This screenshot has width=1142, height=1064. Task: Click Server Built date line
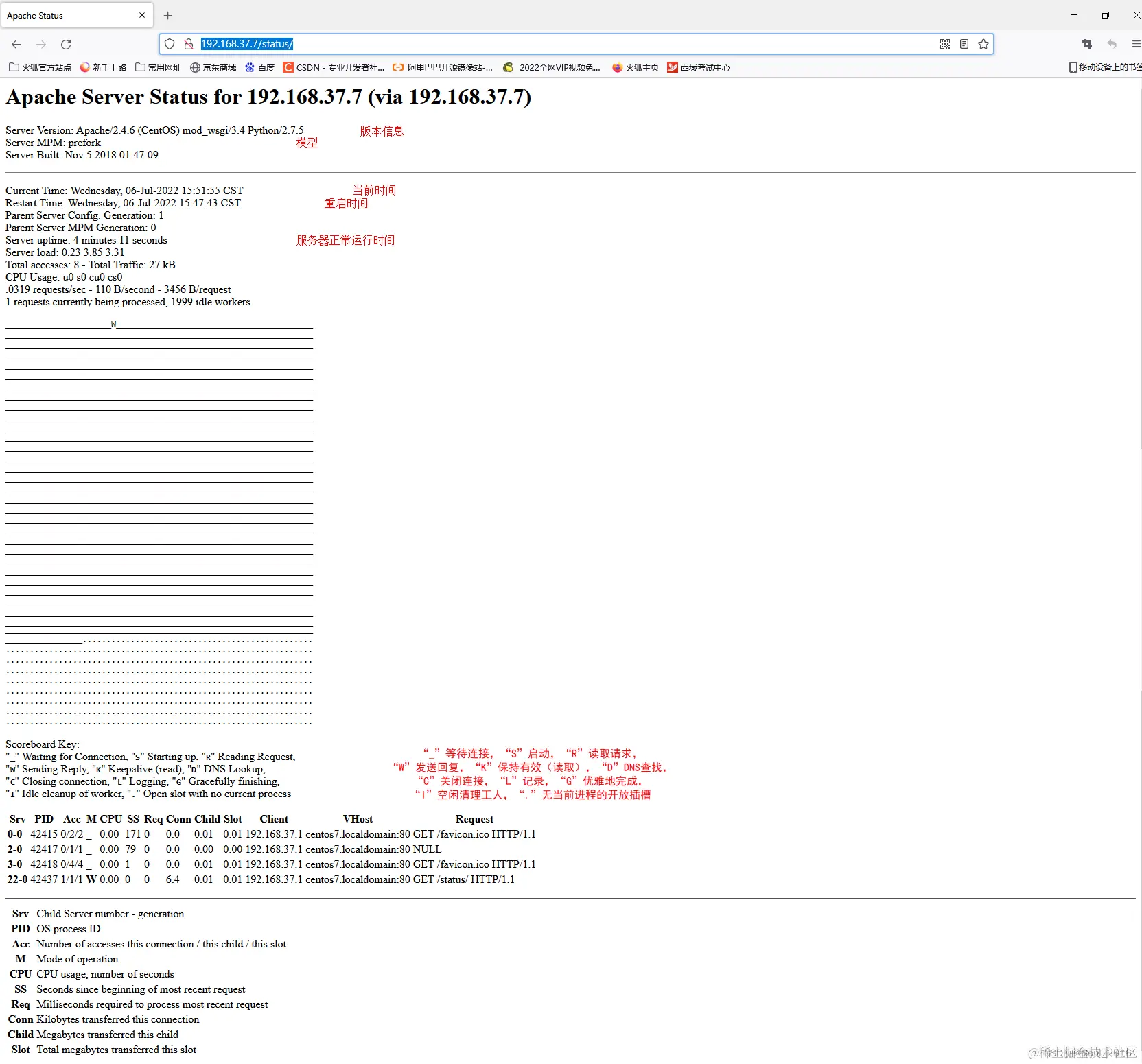point(82,155)
